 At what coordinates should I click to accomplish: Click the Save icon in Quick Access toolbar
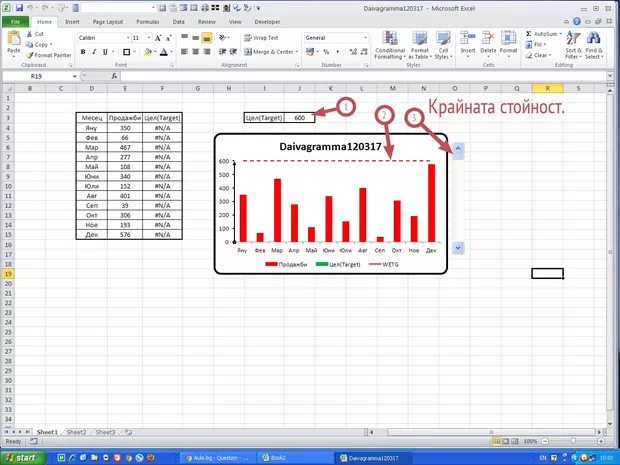click(19, 8)
